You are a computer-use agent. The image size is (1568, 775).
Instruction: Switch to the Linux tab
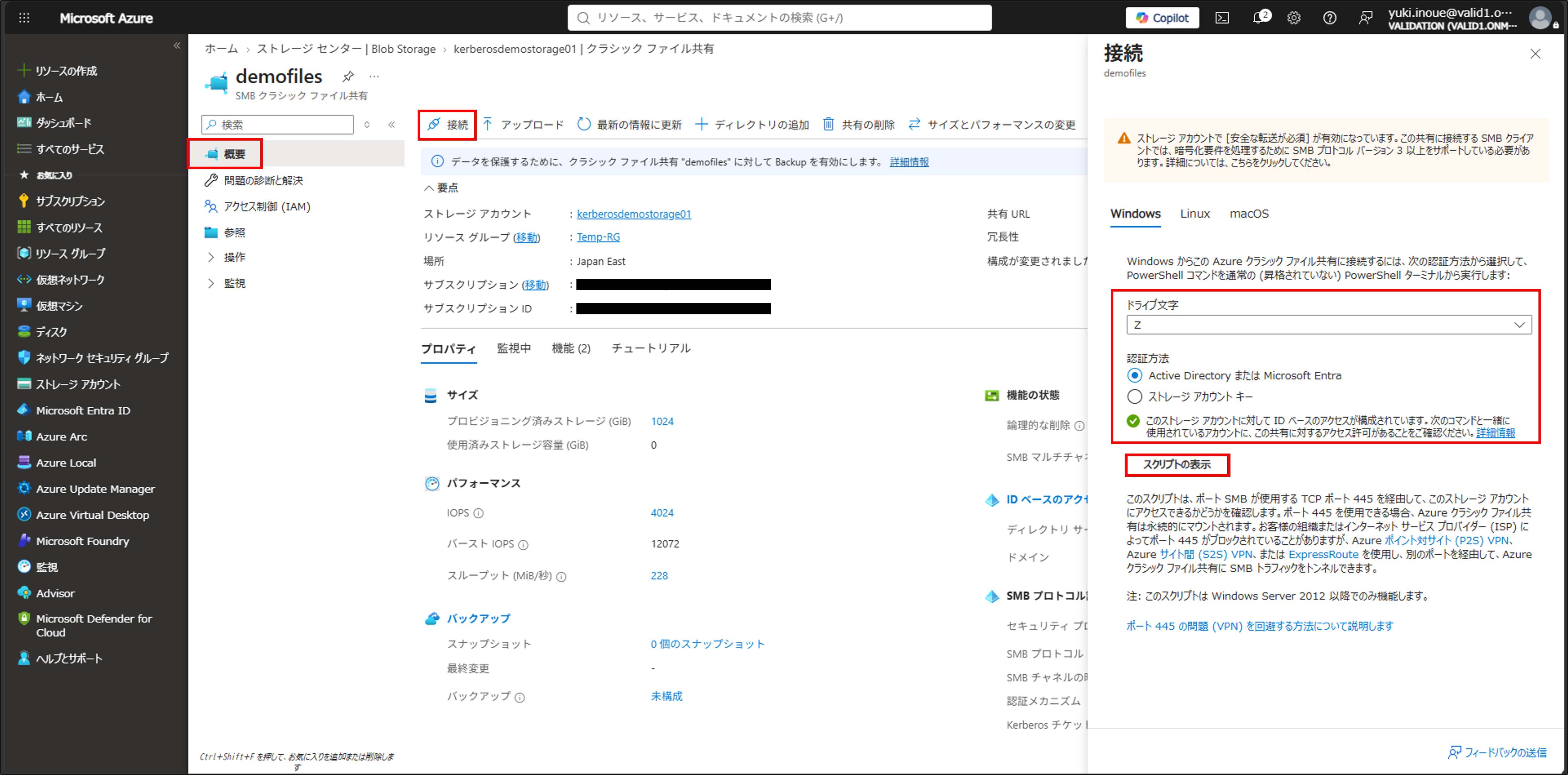pyautogui.click(x=1194, y=214)
